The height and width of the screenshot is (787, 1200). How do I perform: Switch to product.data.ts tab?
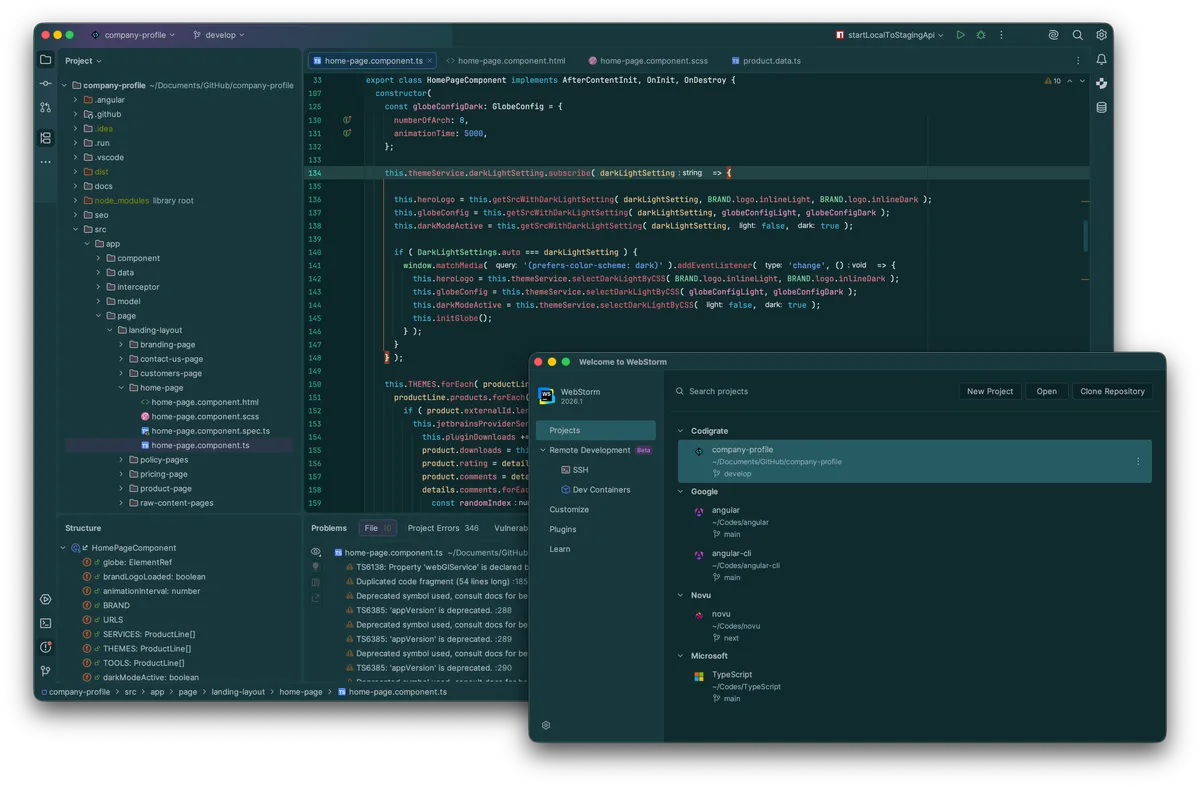pyautogui.click(x=765, y=61)
